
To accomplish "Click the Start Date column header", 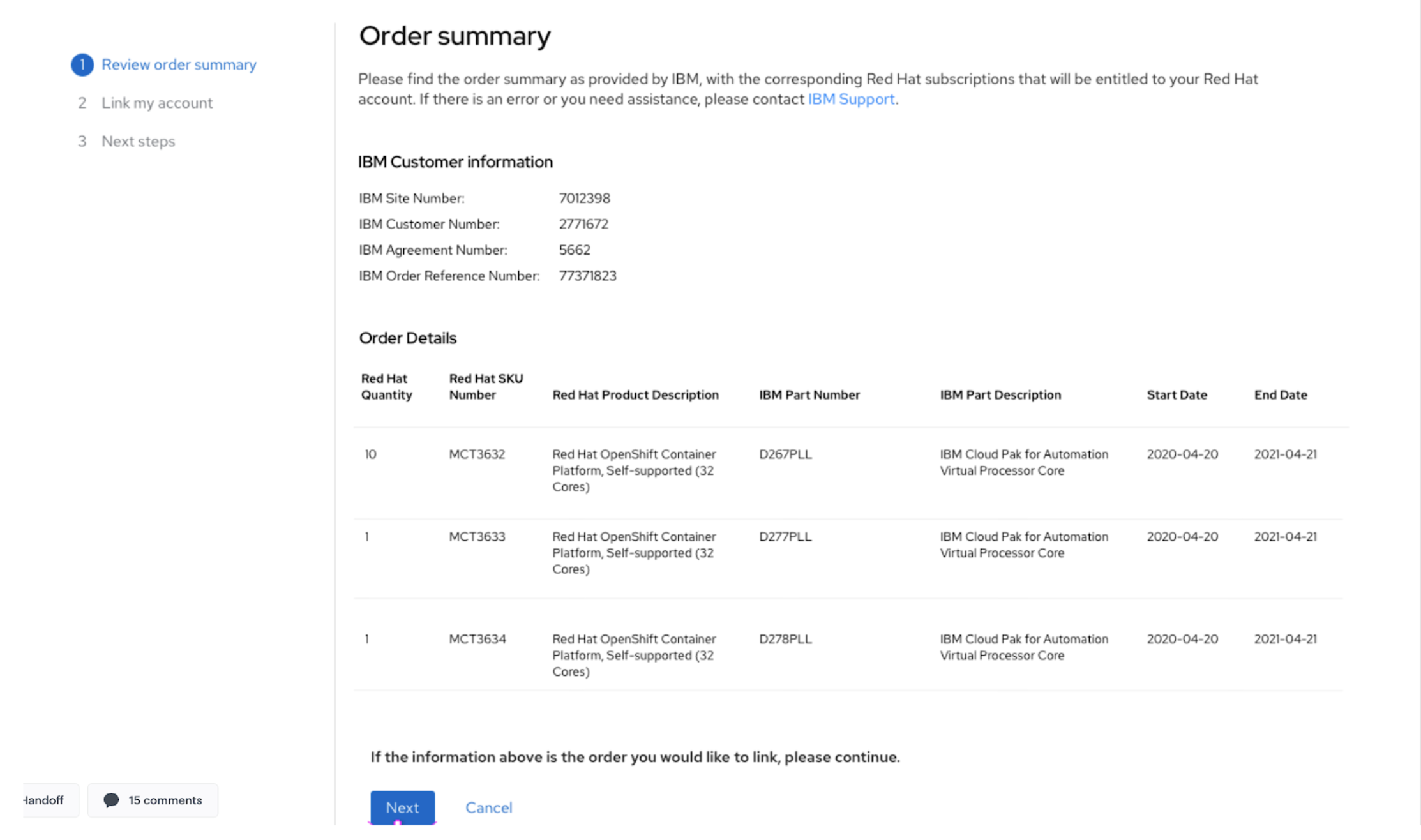I will pyautogui.click(x=1177, y=394).
